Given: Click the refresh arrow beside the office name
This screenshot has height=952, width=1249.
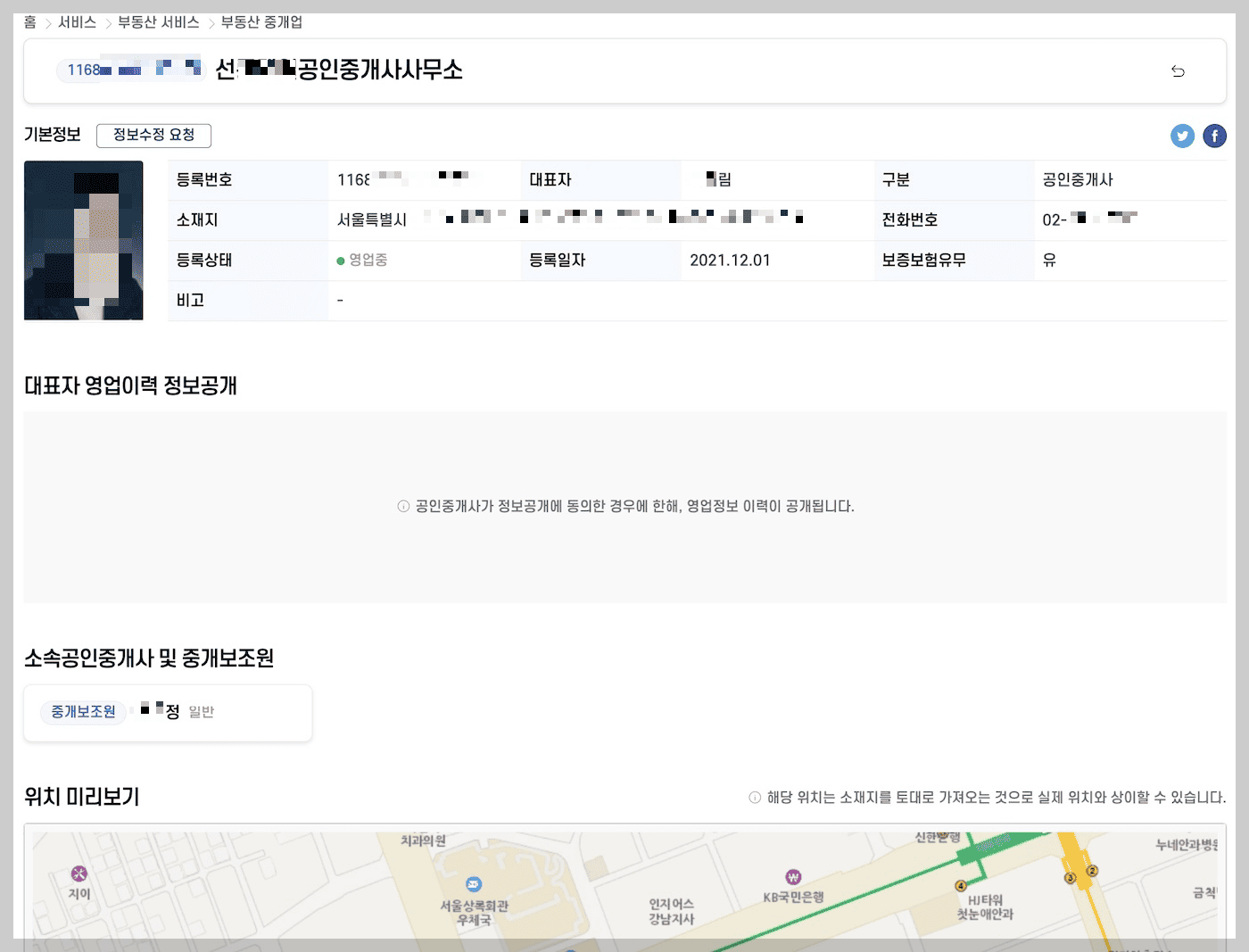Looking at the screenshot, I should tap(1178, 70).
